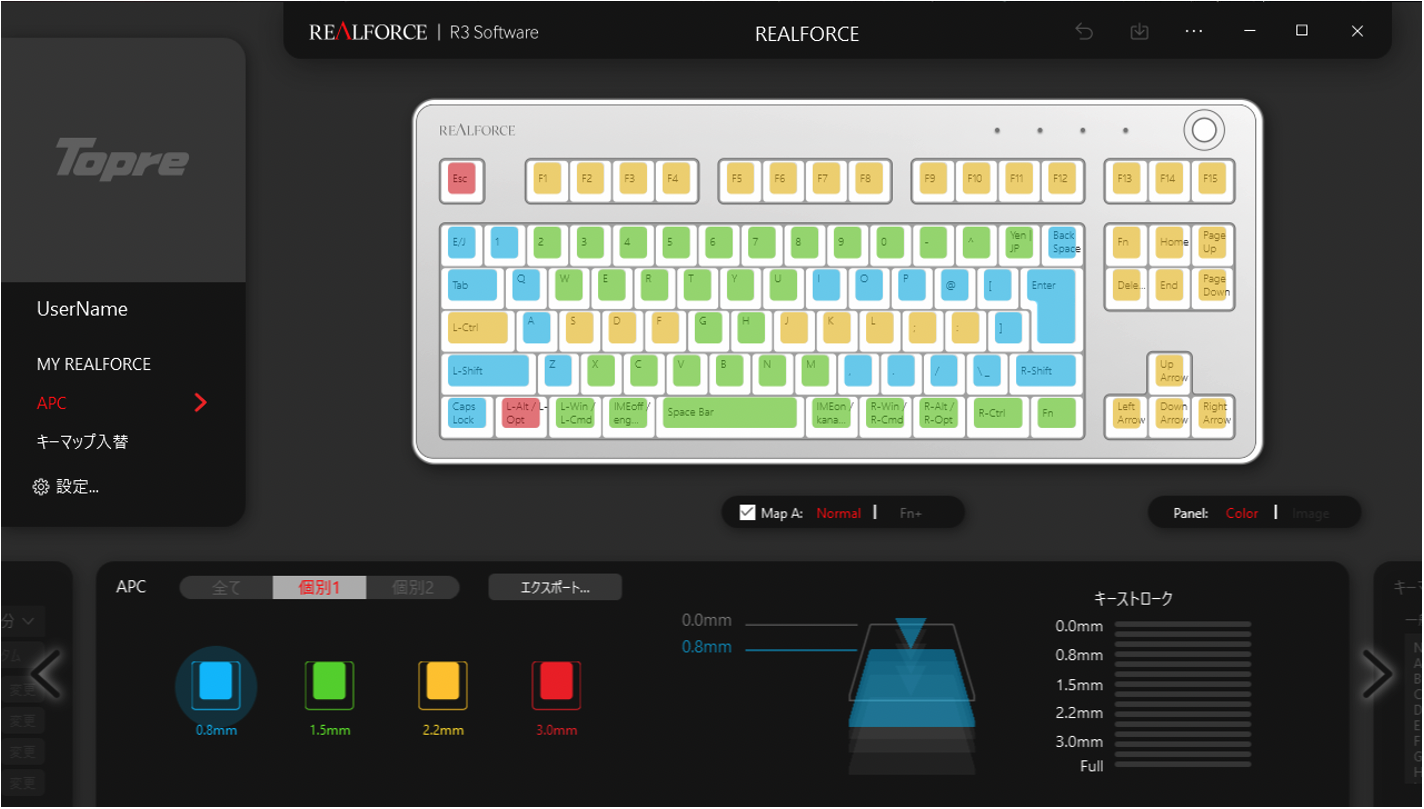1424x809 pixels.
Task: Select the F13 key on the keyboard
Action: (x=1126, y=178)
